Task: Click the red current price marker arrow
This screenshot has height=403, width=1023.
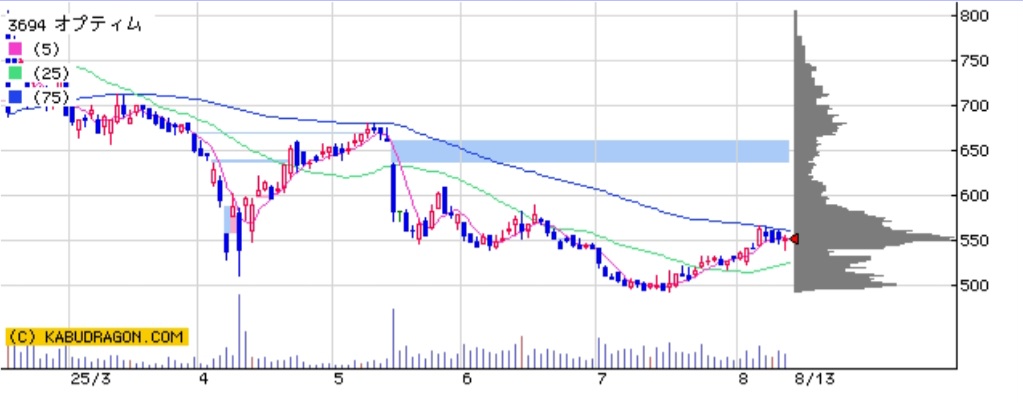Action: pos(794,240)
